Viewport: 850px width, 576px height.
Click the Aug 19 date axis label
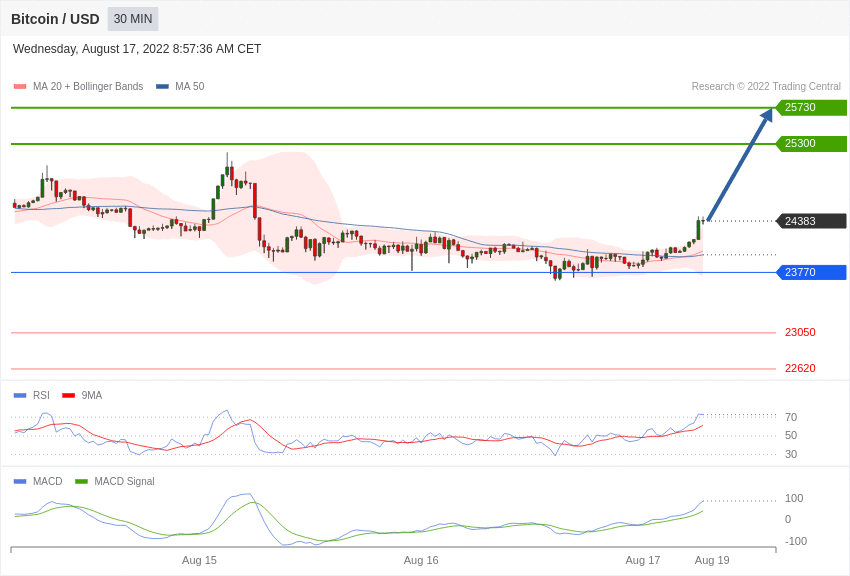click(x=712, y=560)
